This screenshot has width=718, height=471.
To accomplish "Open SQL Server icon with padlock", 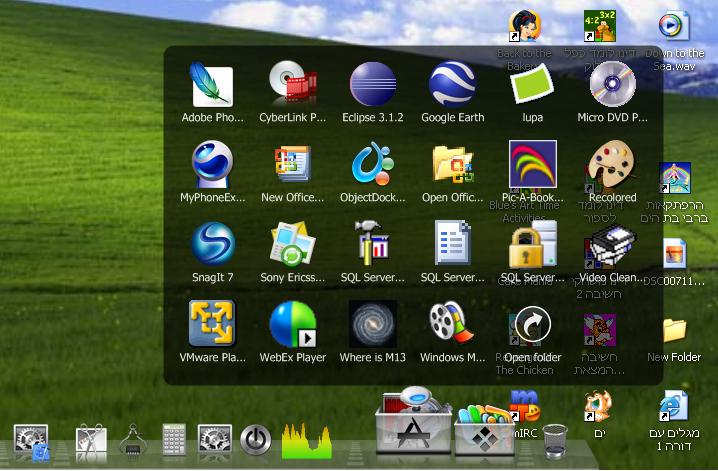I will (x=533, y=244).
